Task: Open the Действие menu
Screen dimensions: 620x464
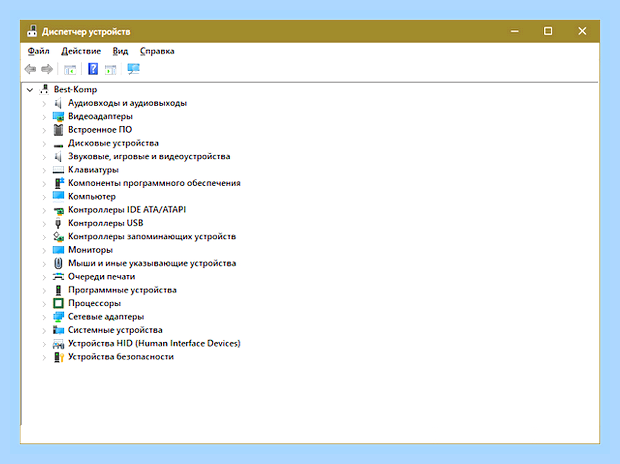Action: (81, 51)
